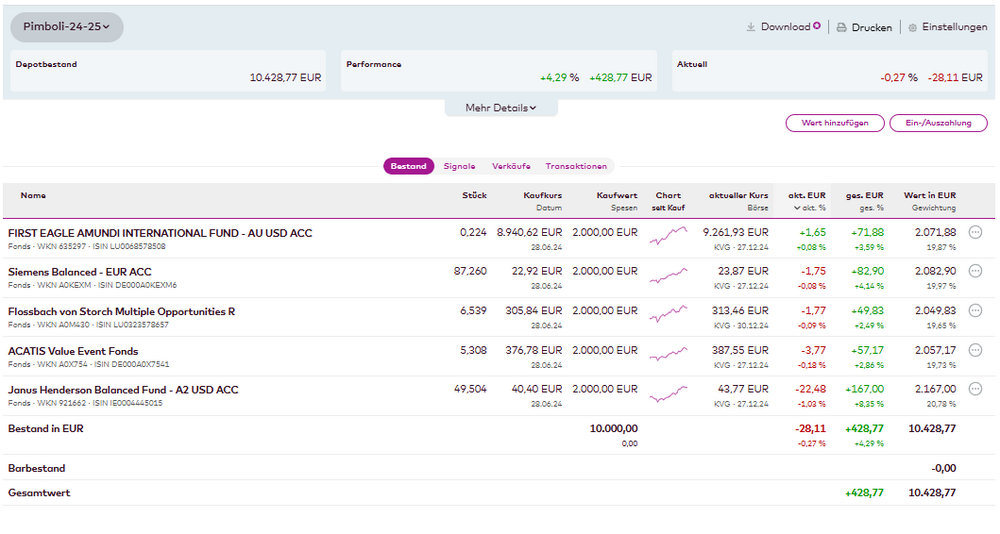Open Siemens Balanced - EUR ACC fund link
1000x534 pixels.
pos(80,272)
